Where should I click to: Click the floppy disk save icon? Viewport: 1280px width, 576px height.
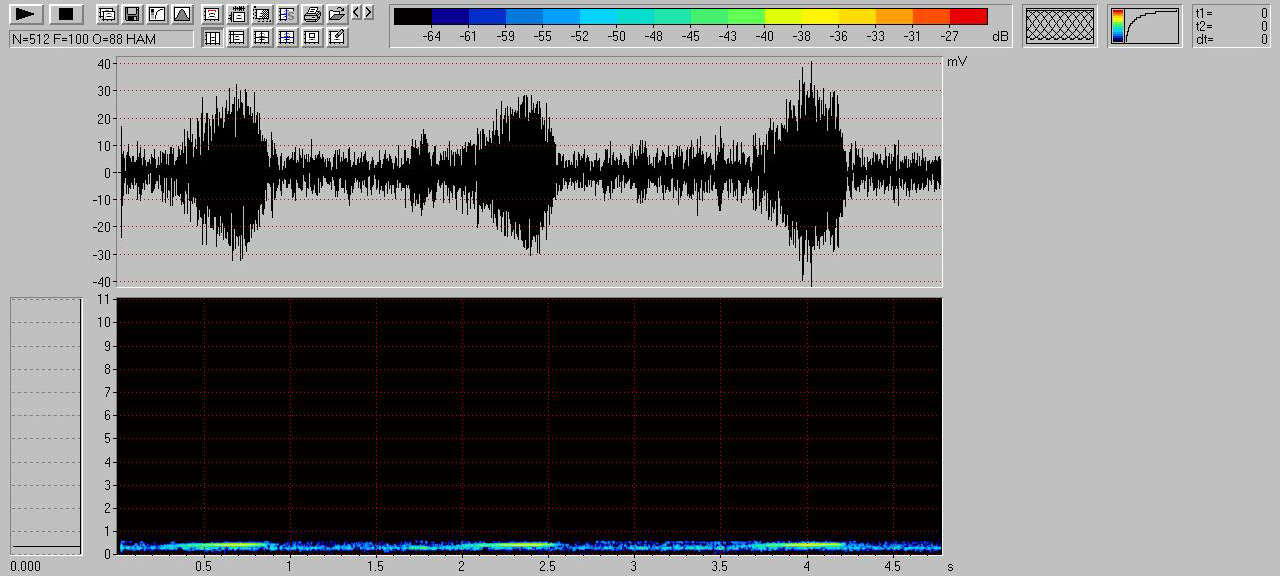[x=131, y=14]
